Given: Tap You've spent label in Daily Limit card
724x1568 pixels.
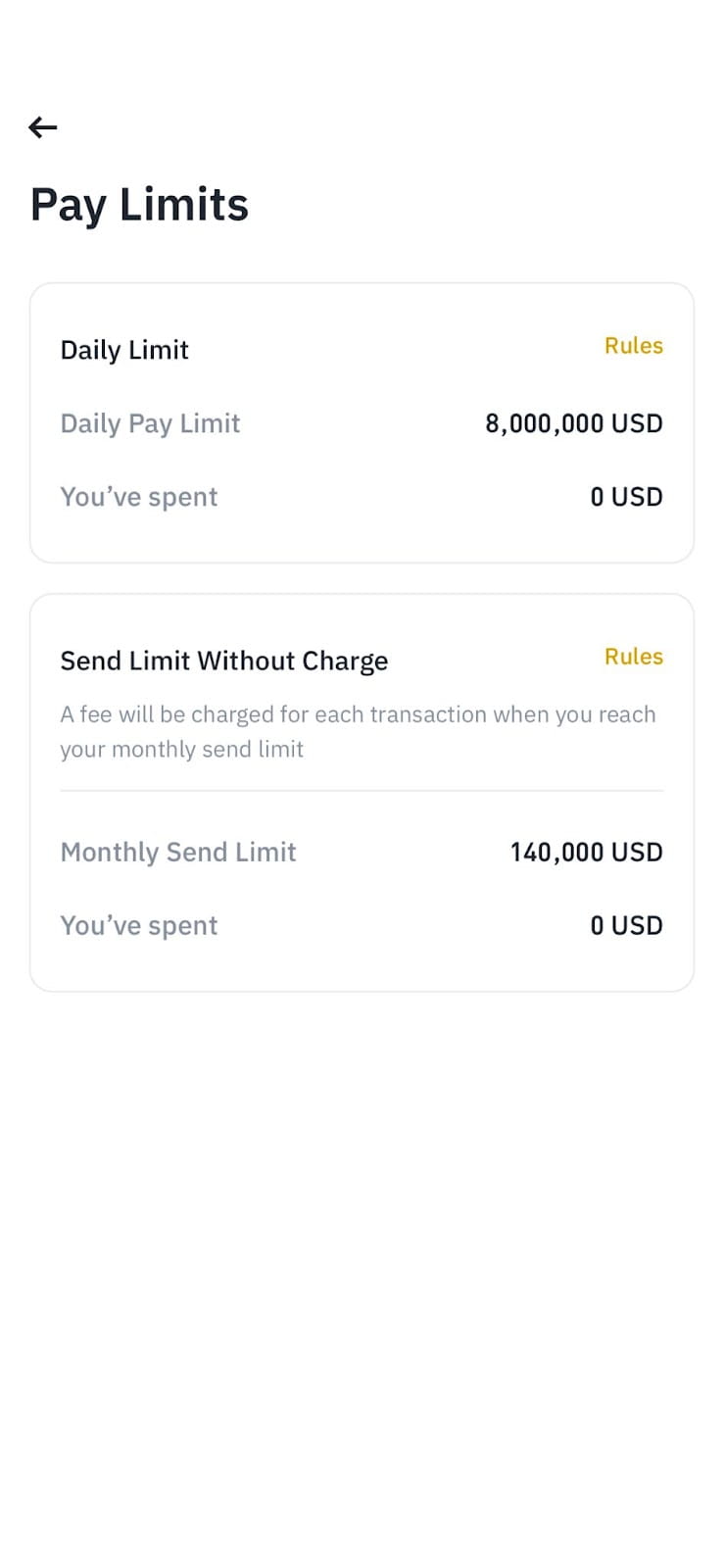Looking at the screenshot, I should (x=139, y=497).
